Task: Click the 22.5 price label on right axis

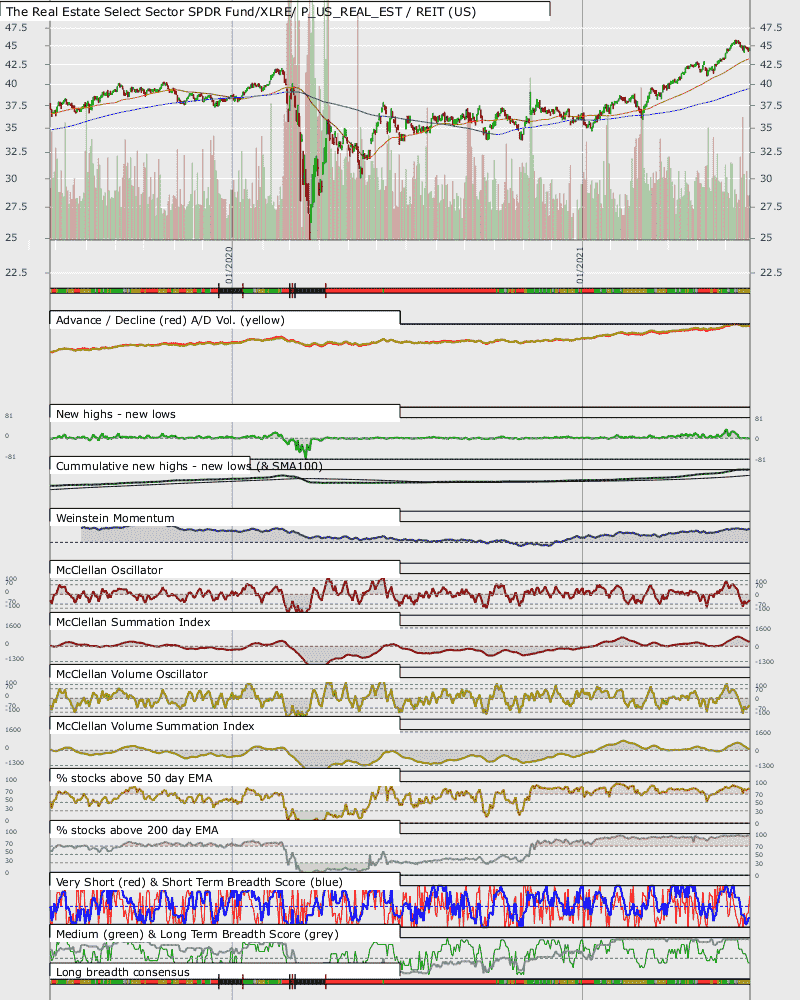Action: click(x=771, y=272)
